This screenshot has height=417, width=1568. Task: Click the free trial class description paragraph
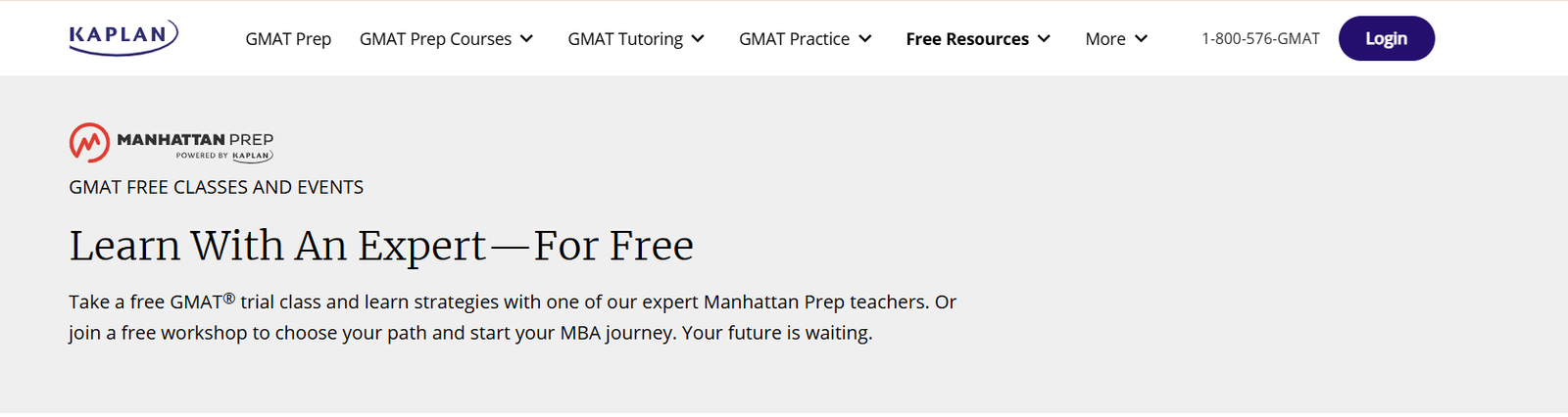coord(512,317)
